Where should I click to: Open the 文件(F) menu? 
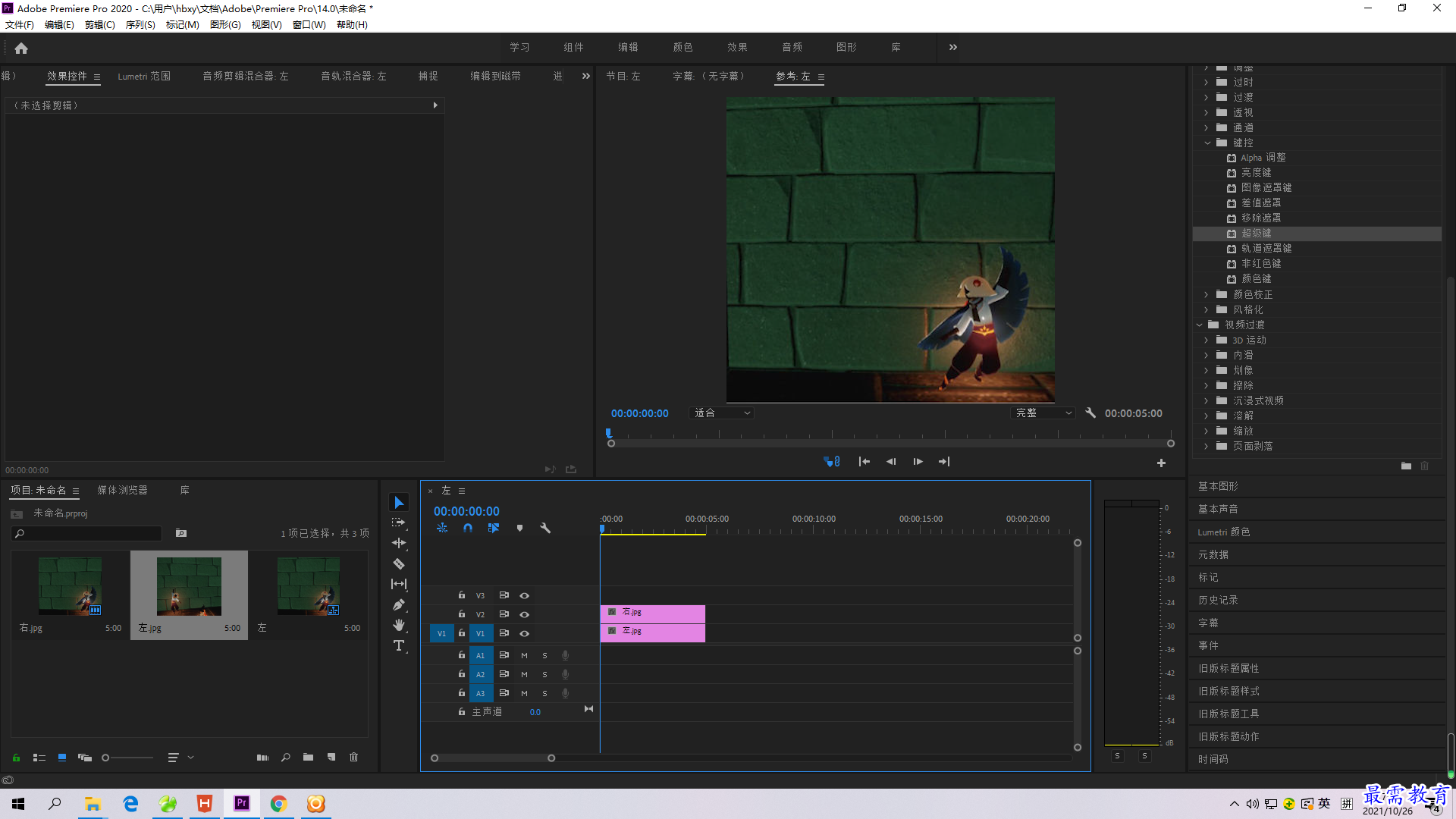20,25
